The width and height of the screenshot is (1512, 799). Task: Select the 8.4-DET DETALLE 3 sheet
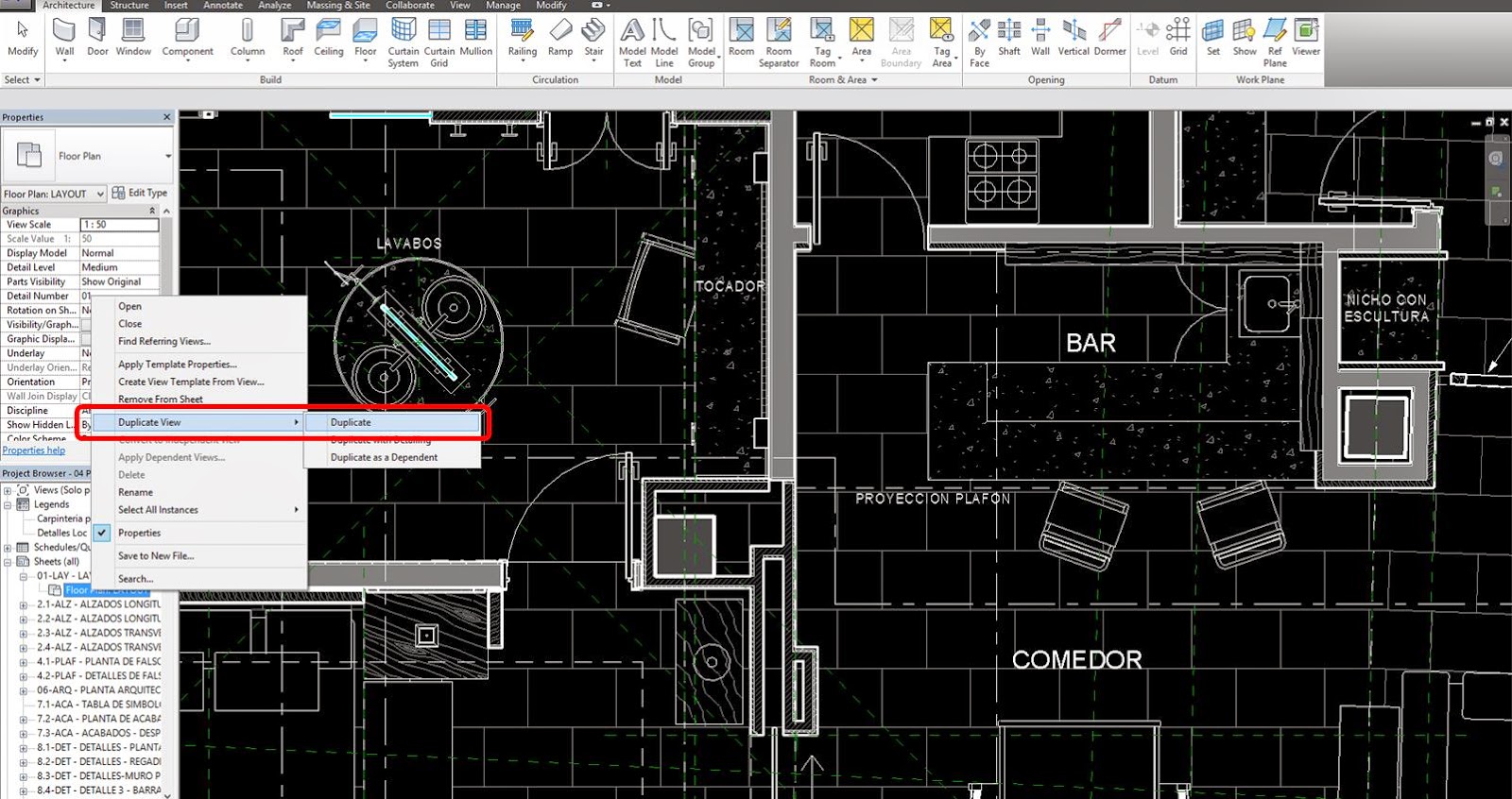[98, 790]
